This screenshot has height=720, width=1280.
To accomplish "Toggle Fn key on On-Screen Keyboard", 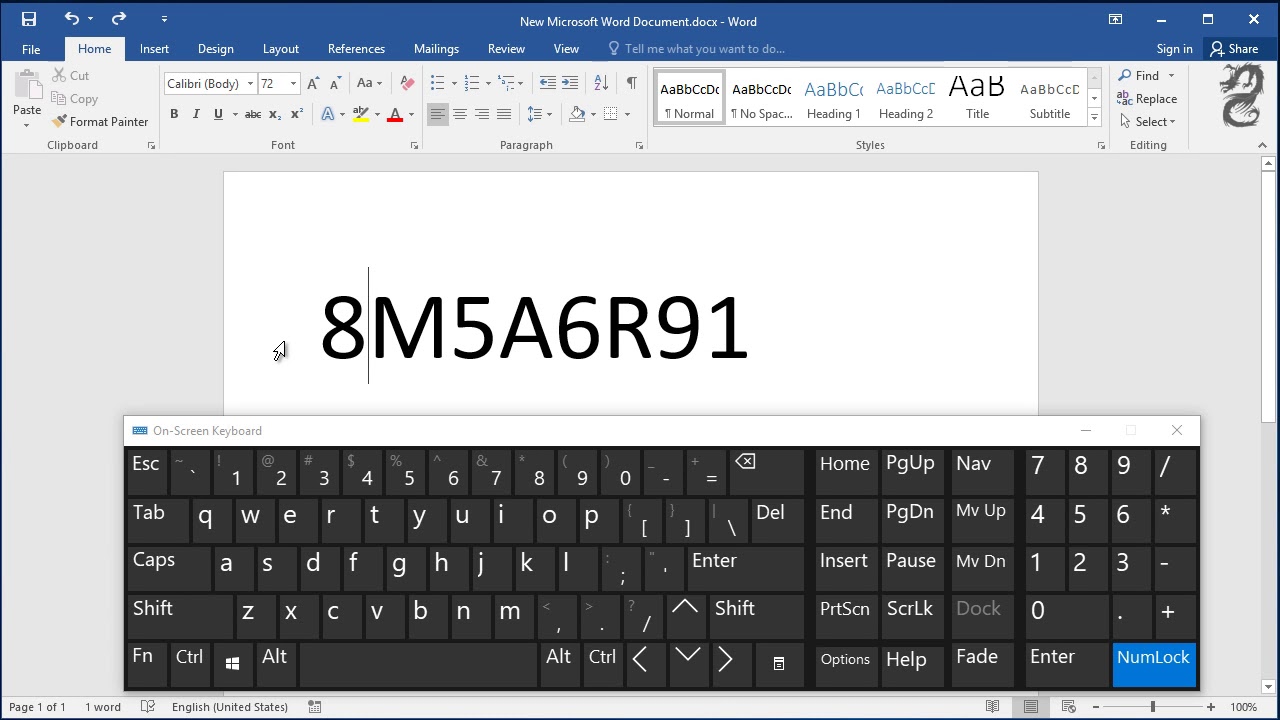I will (x=148, y=663).
